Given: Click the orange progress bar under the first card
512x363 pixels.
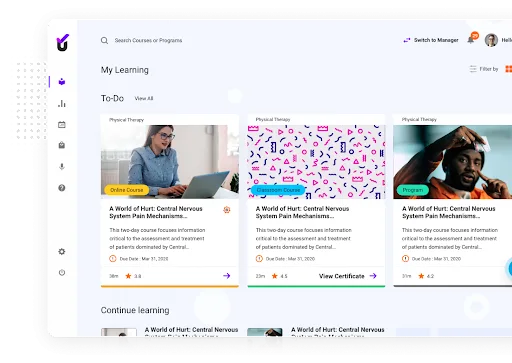Looking at the screenshot, I should point(170,286).
